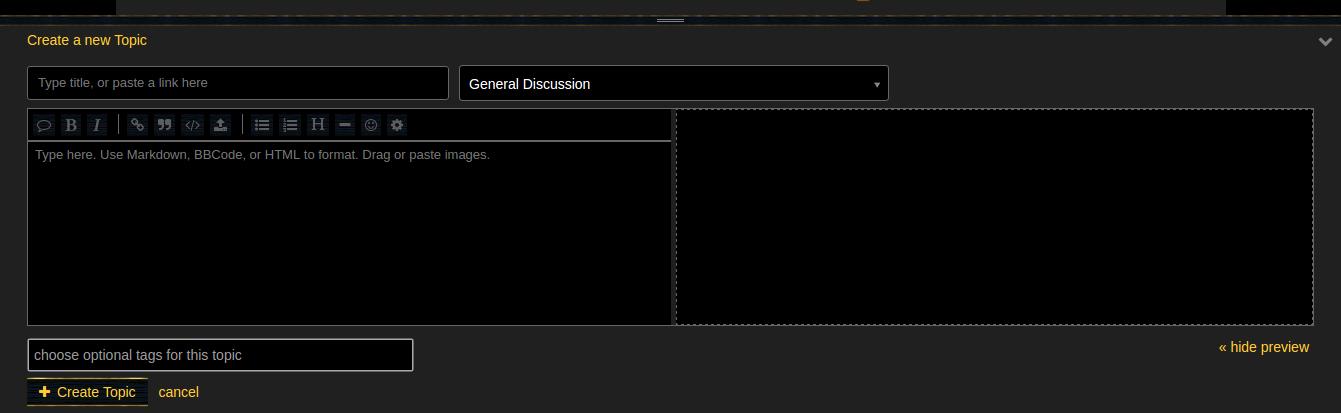Insert preformatted code with the </> icon
The height and width of the screenshot is (413, 1341).
[x=193, y=125]
